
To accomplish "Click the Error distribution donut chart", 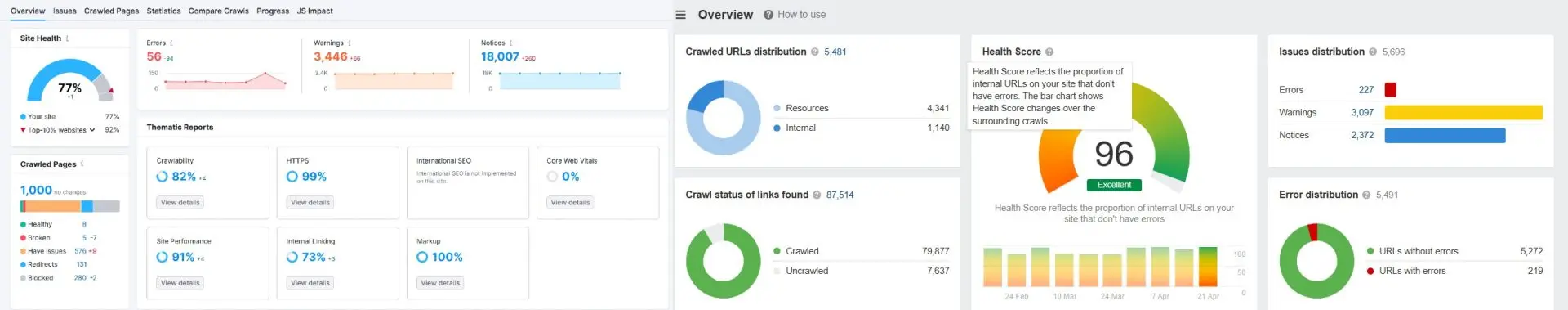I will click(1316, 261).
